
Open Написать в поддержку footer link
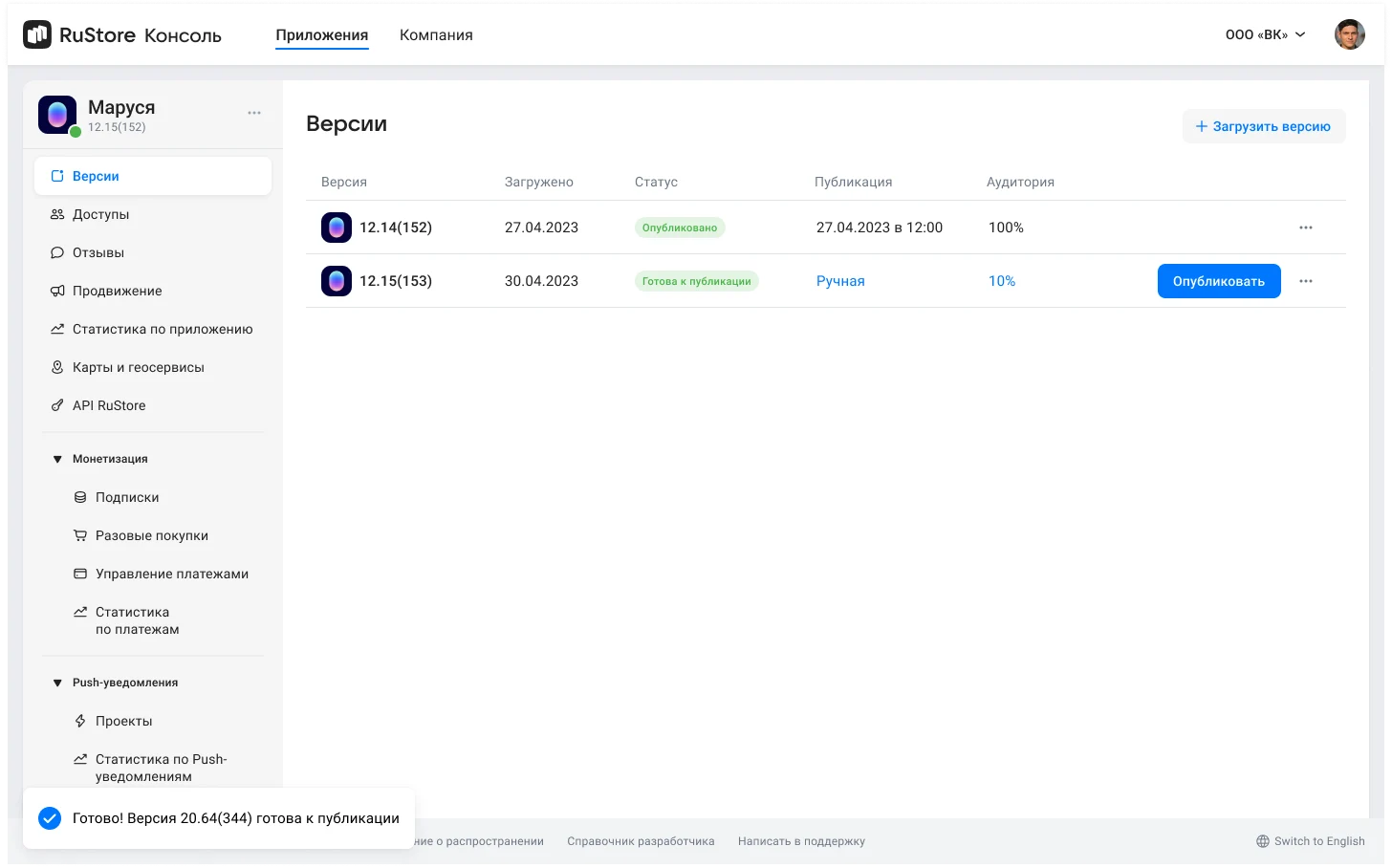coord(801,841)
